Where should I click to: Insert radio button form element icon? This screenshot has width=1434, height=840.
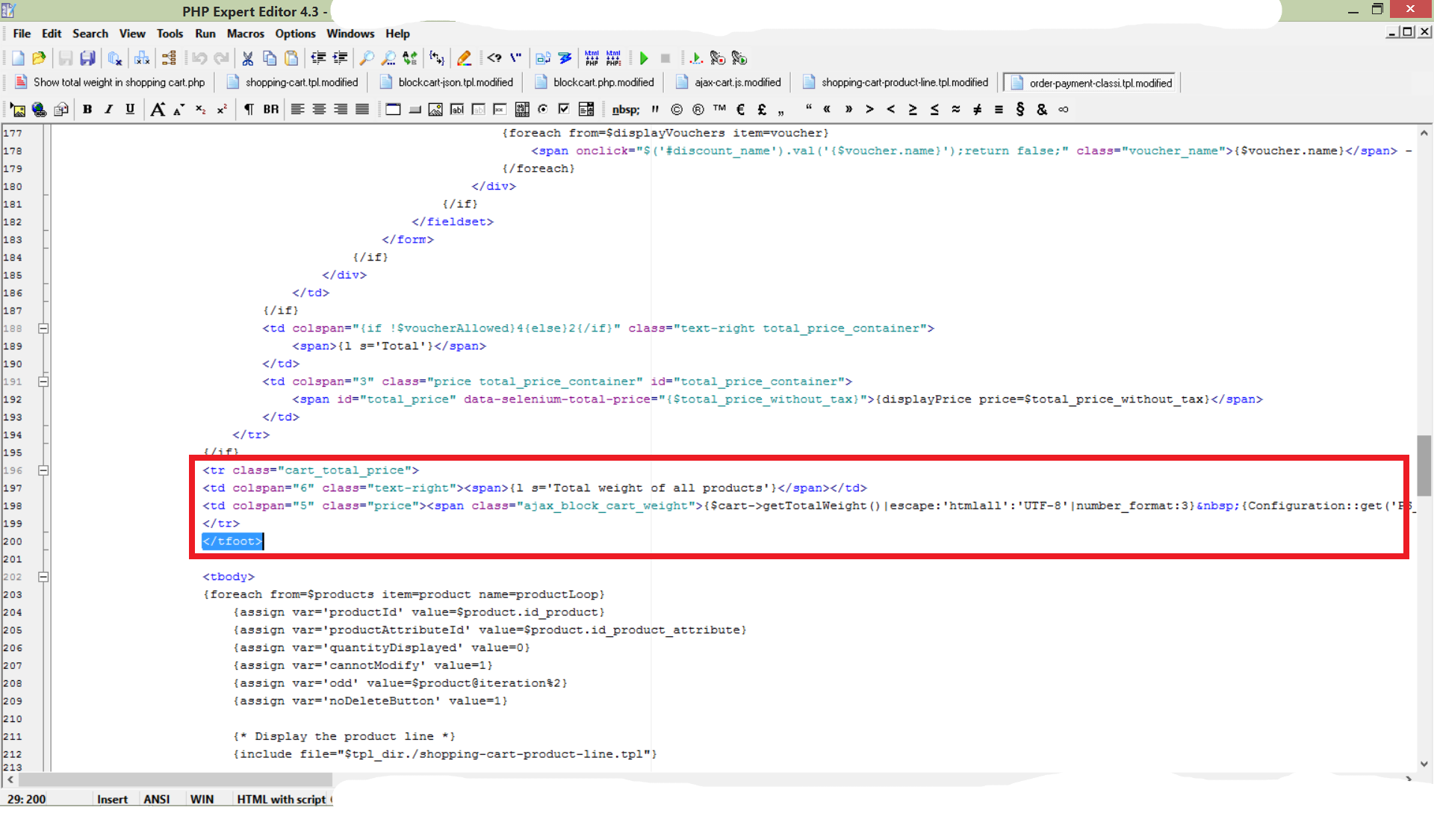[x=543, y=109]
